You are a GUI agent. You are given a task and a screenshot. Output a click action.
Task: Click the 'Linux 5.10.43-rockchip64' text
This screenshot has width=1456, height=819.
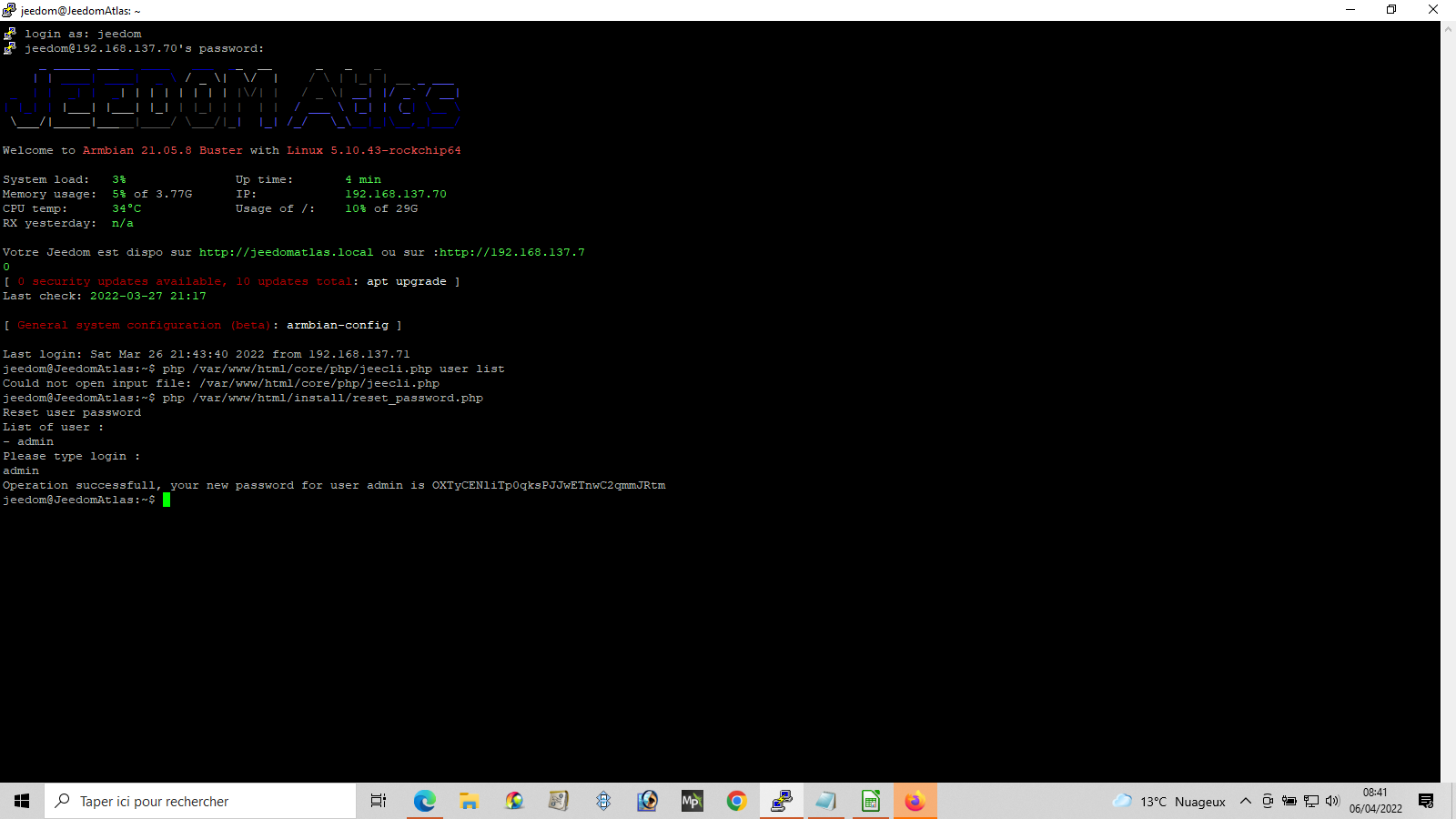[x=374, y=150]
